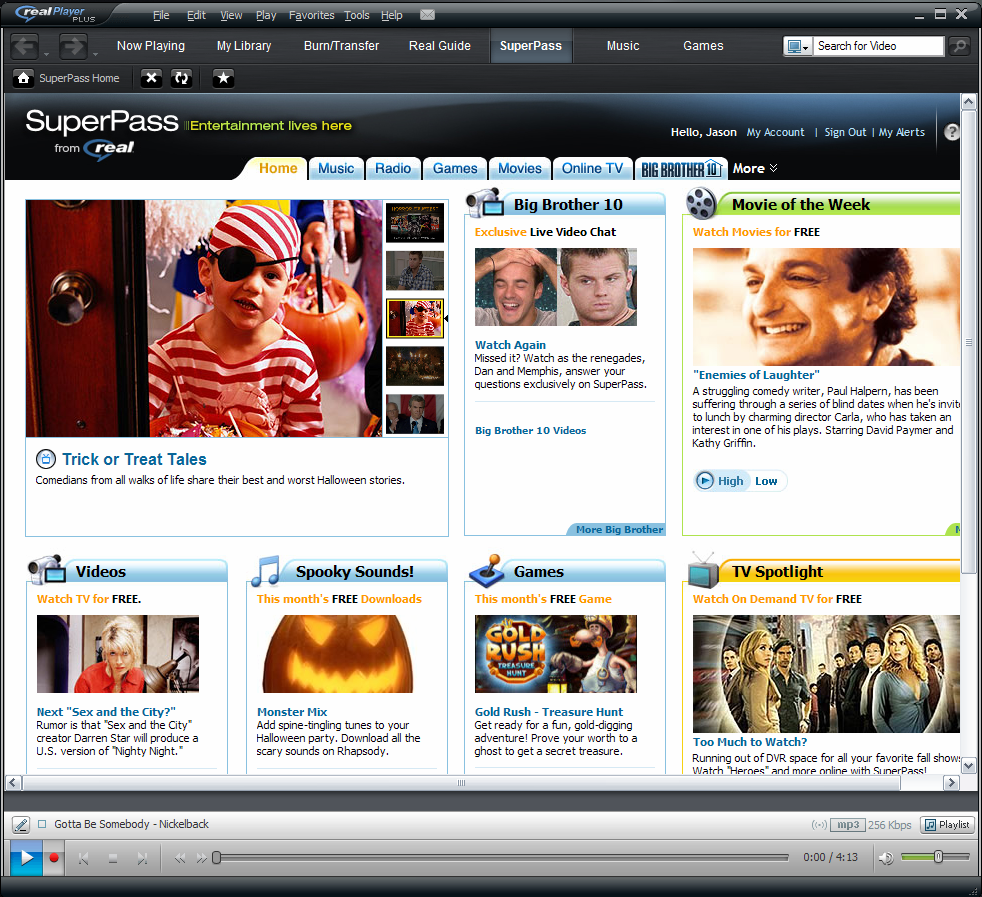Stop page loading with X toolbar button
This screenshot has height=897, width=982.
151,78
